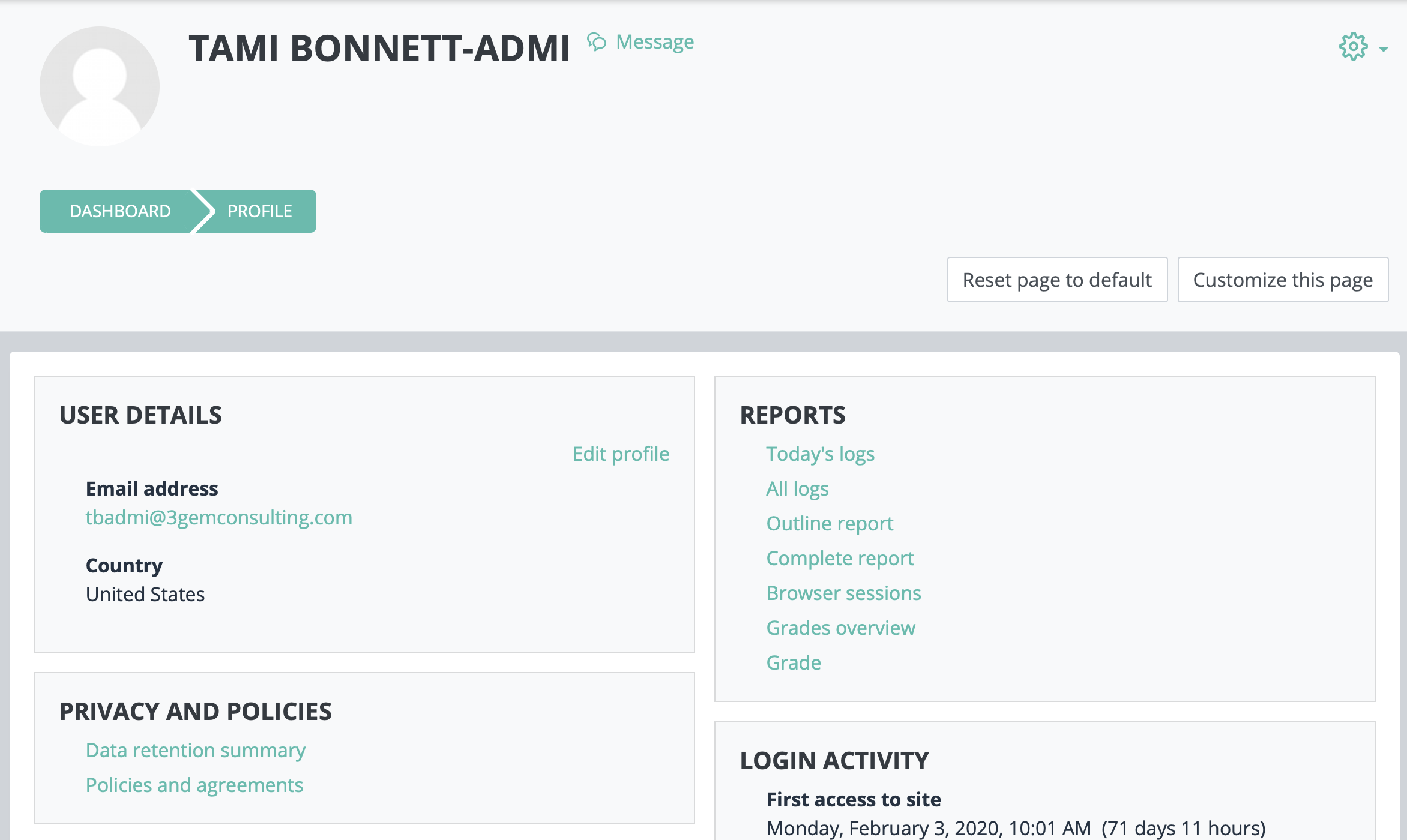
Task: Click Reset page to default
Action: point(1056,280)
